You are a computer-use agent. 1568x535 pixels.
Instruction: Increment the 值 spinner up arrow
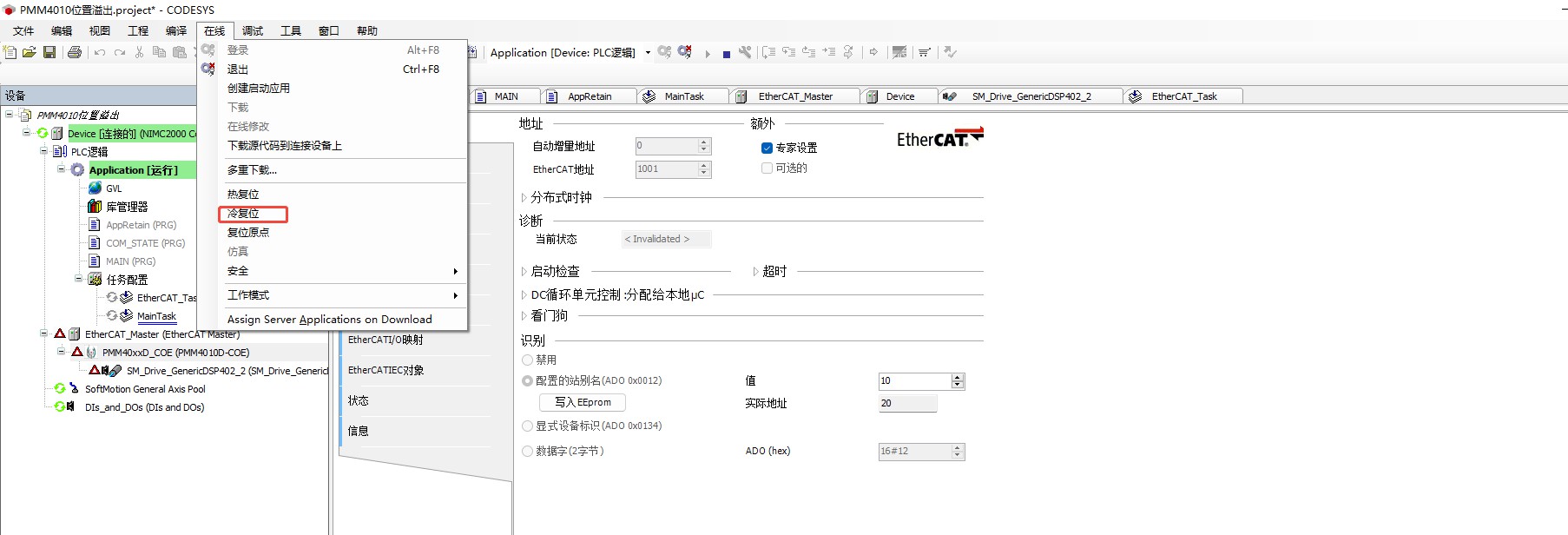[958, 377]
